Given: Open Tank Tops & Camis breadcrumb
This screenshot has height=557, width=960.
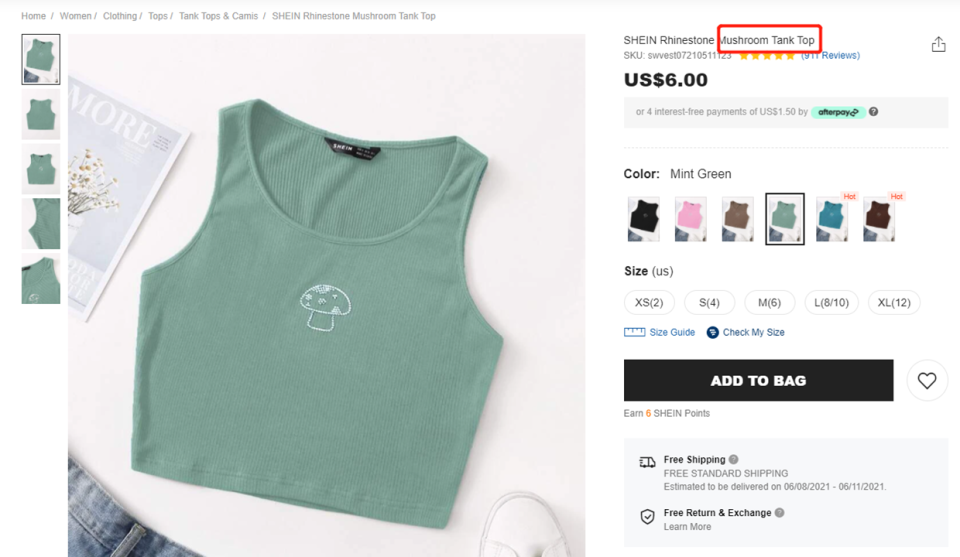Looking at the screenshot, I should click(x=218, y=16).
